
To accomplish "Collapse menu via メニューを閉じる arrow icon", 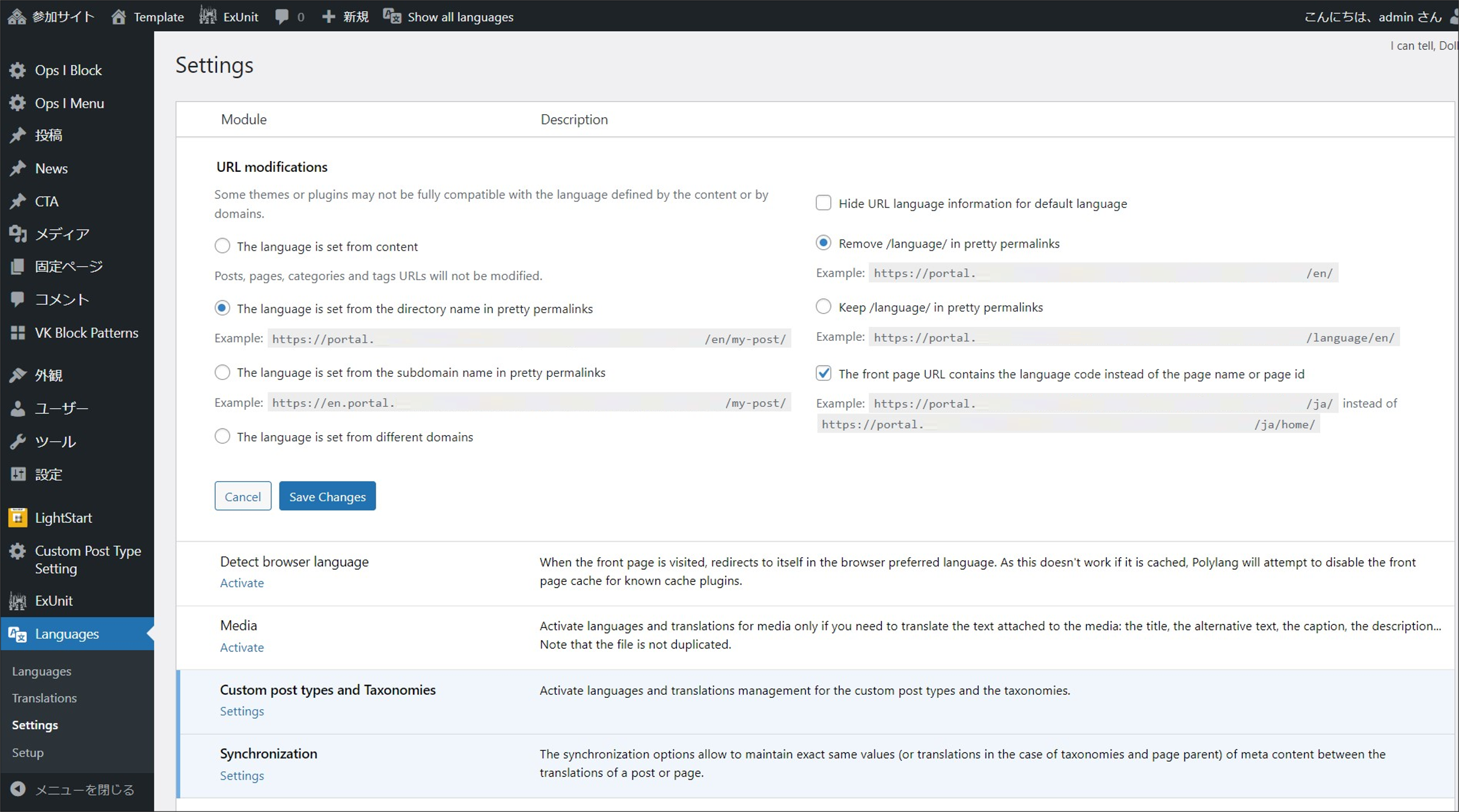I will (17, 789).
